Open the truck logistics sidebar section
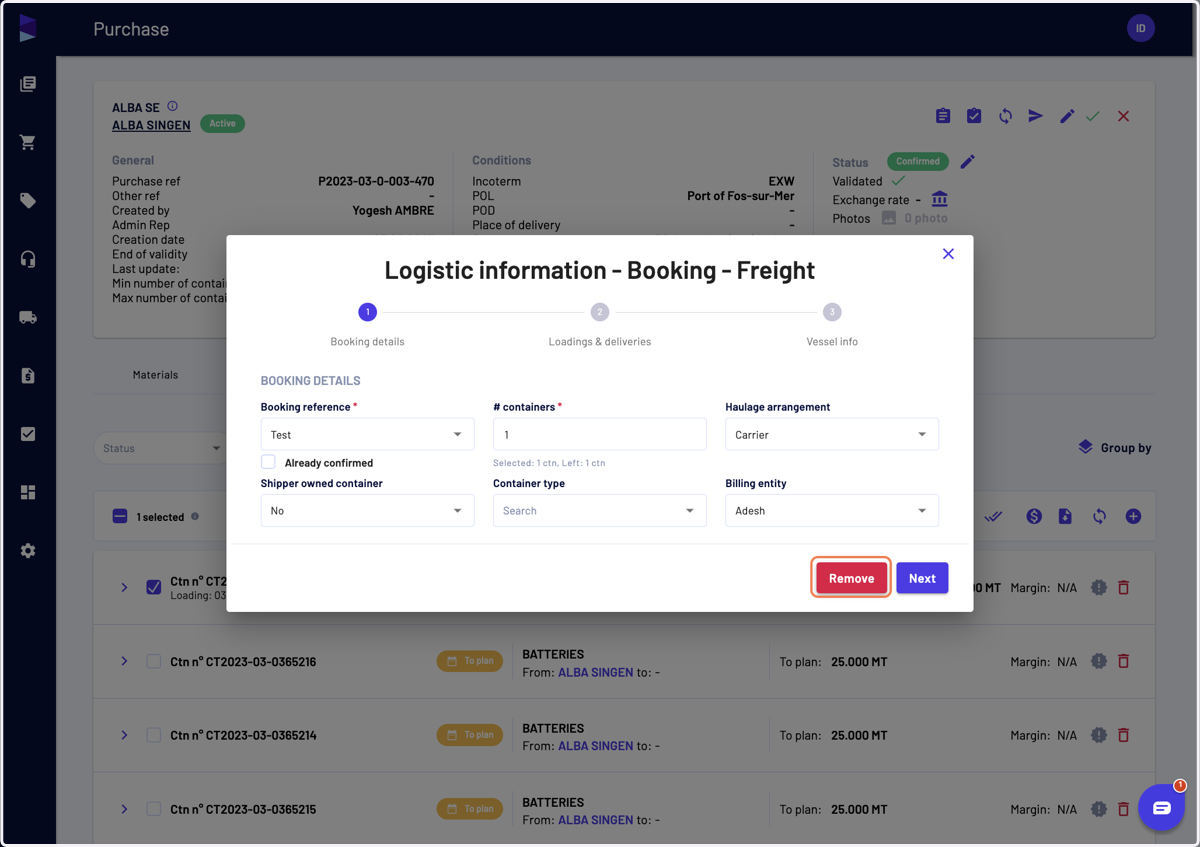The width and height of the screenshot is (1200, 847). coord(28,317)
